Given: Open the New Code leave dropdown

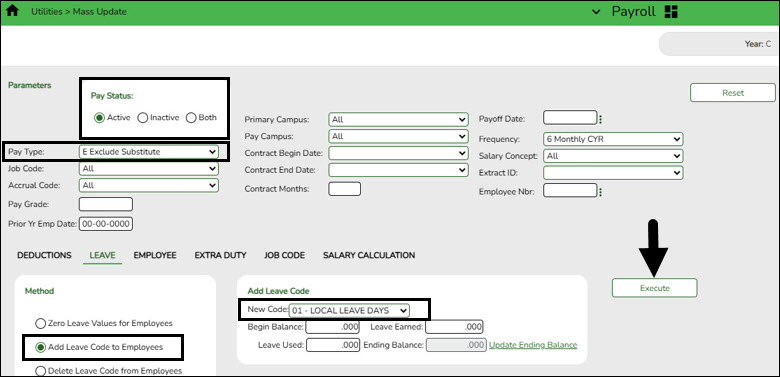Looking at the screenshot, I should [350, 311].
